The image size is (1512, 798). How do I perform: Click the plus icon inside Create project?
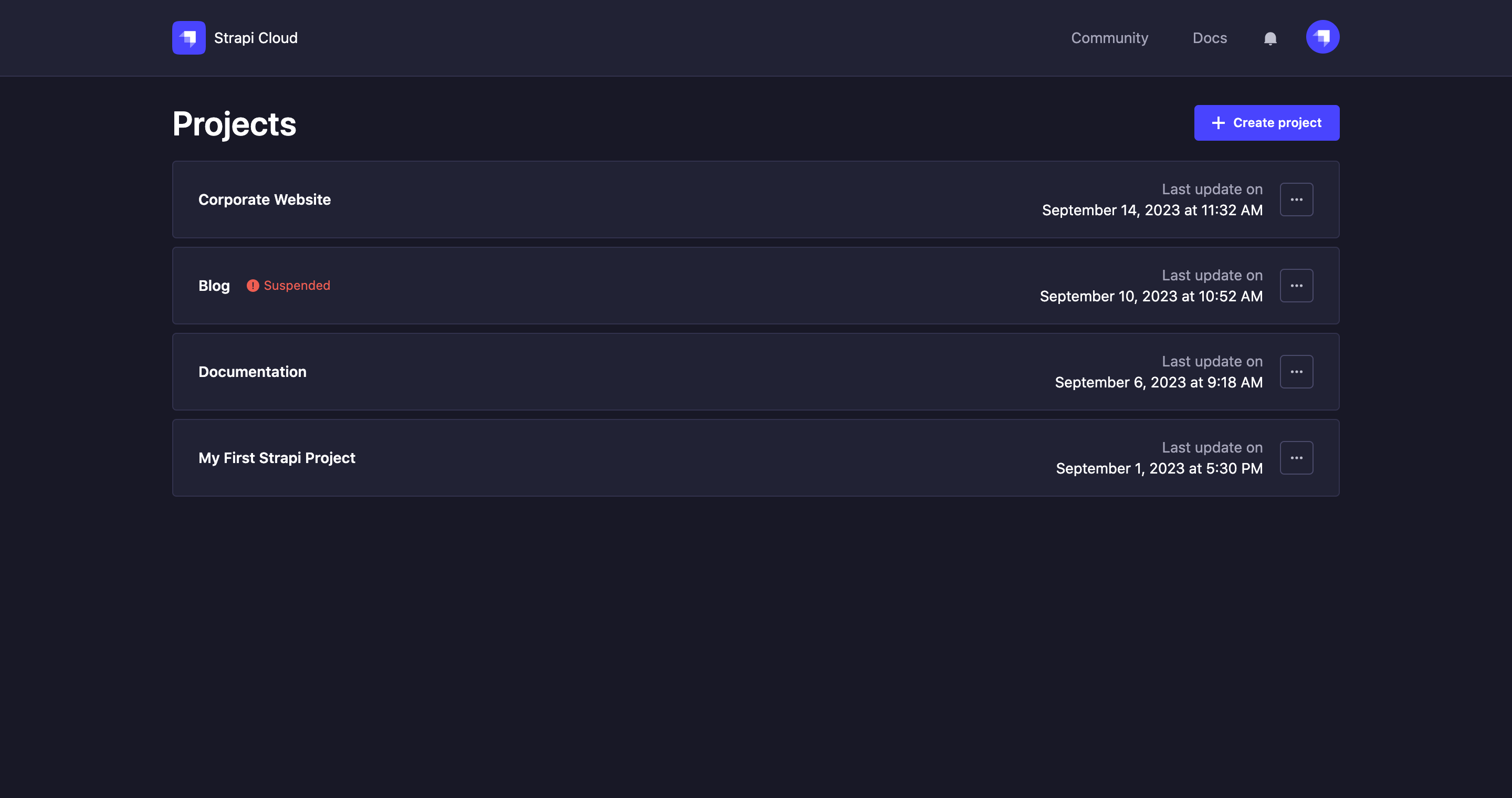(1219, 123)
